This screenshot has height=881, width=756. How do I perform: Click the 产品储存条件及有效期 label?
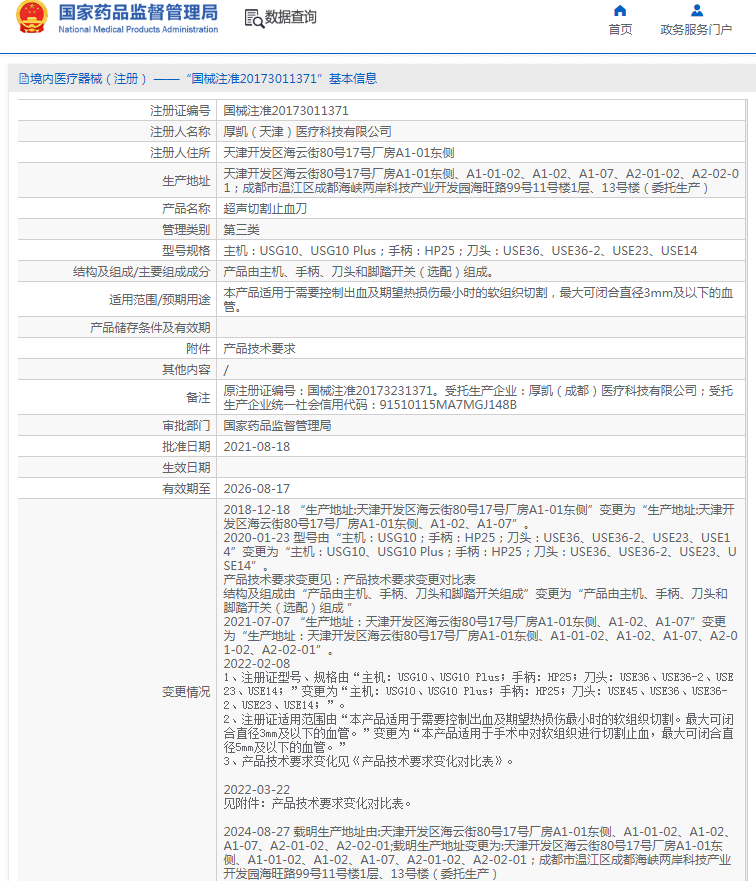pyautogui.click(x=151, y=328)
